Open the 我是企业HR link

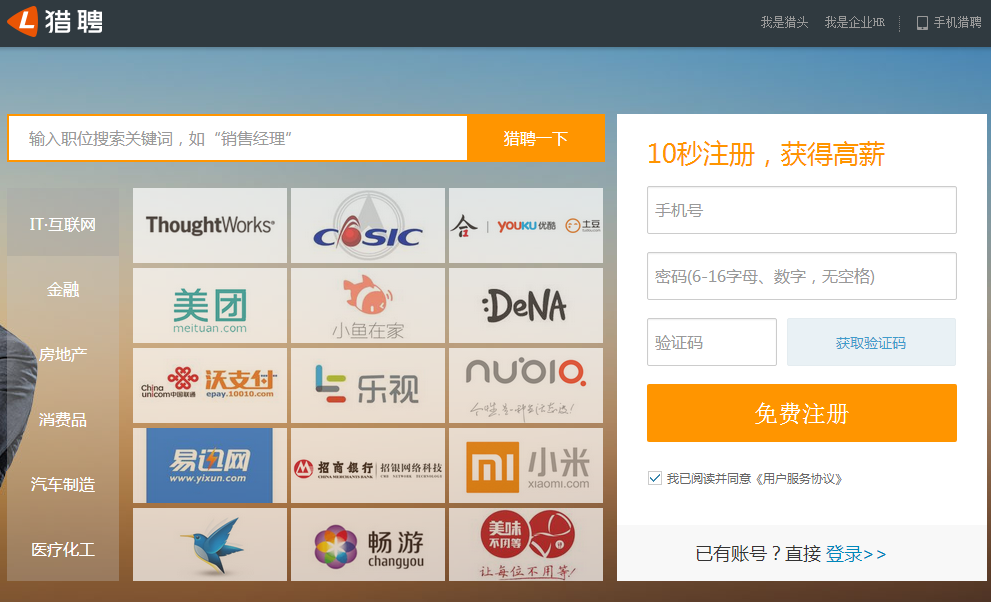tap(854, 23)
